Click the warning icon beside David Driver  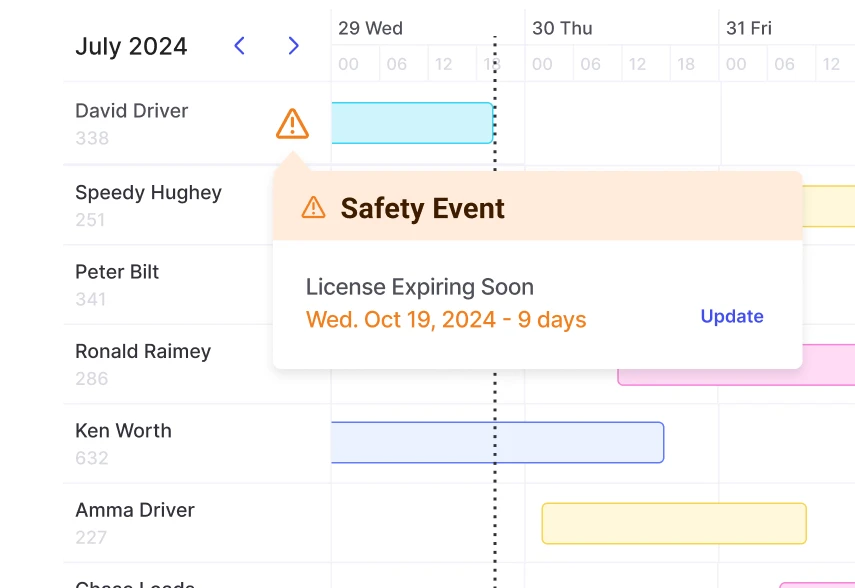[x=292, y=124]
